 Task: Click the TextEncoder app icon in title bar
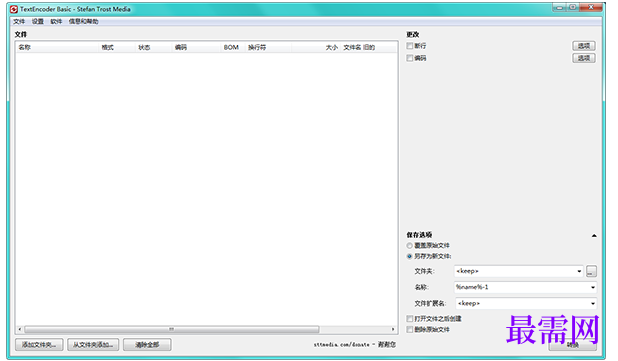pos(14,9)
